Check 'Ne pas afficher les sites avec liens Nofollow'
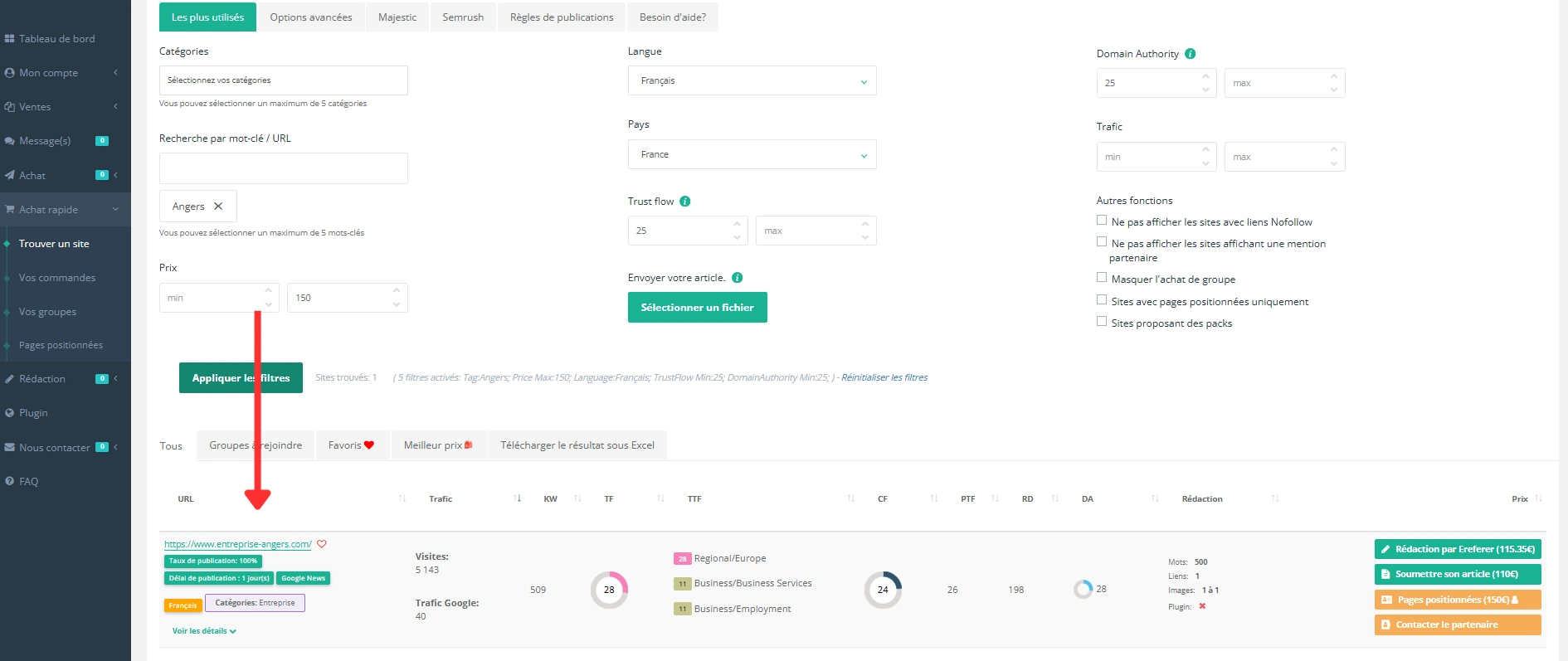 click(1102, 221)
